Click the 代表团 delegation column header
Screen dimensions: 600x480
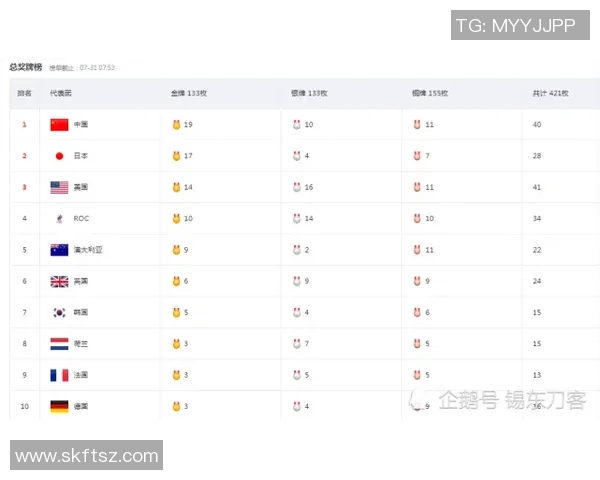click(60, 93)
